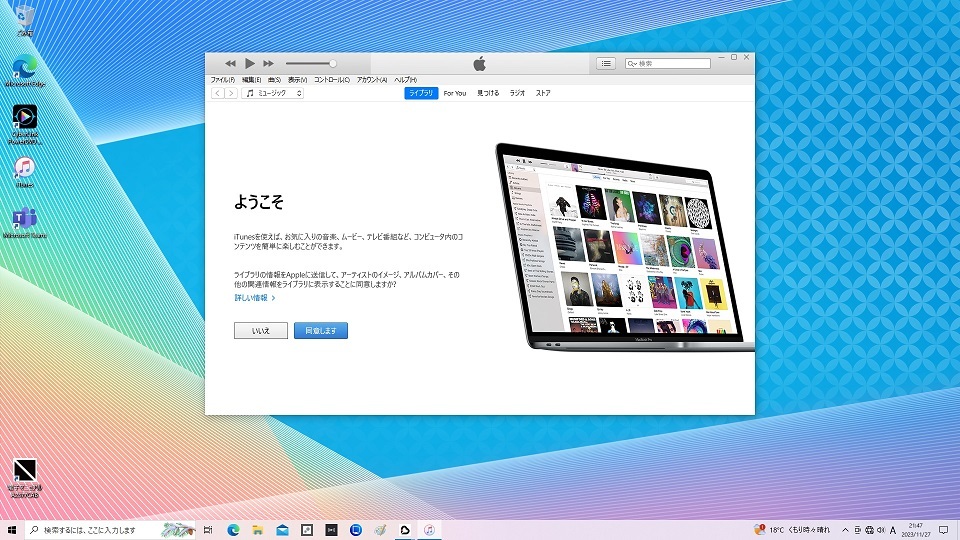Click the tray display/projection icon

pyautogui.click(x=857, y=530)
